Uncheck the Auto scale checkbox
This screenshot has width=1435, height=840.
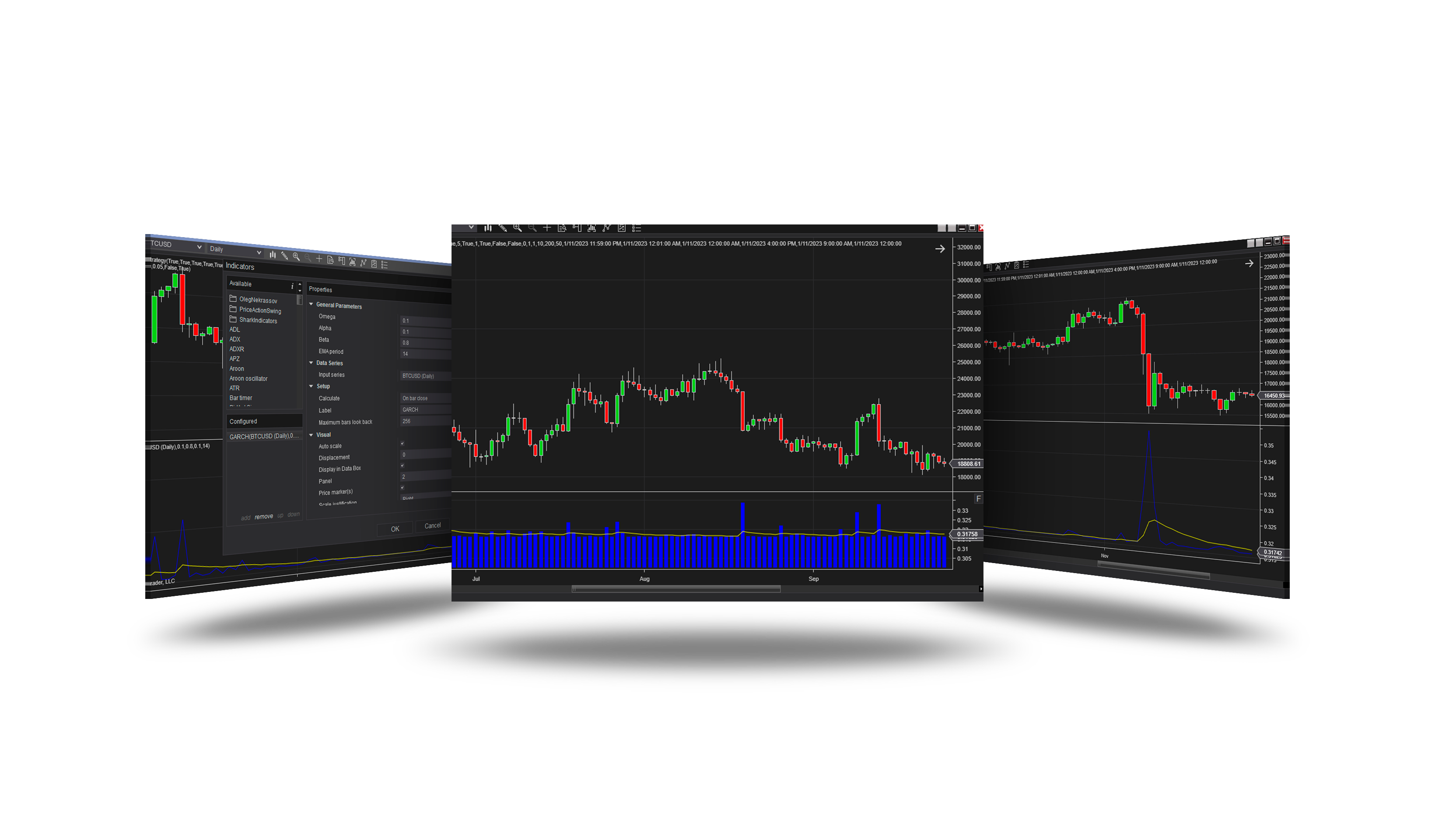pyautogui.click(x=402, y=444)
